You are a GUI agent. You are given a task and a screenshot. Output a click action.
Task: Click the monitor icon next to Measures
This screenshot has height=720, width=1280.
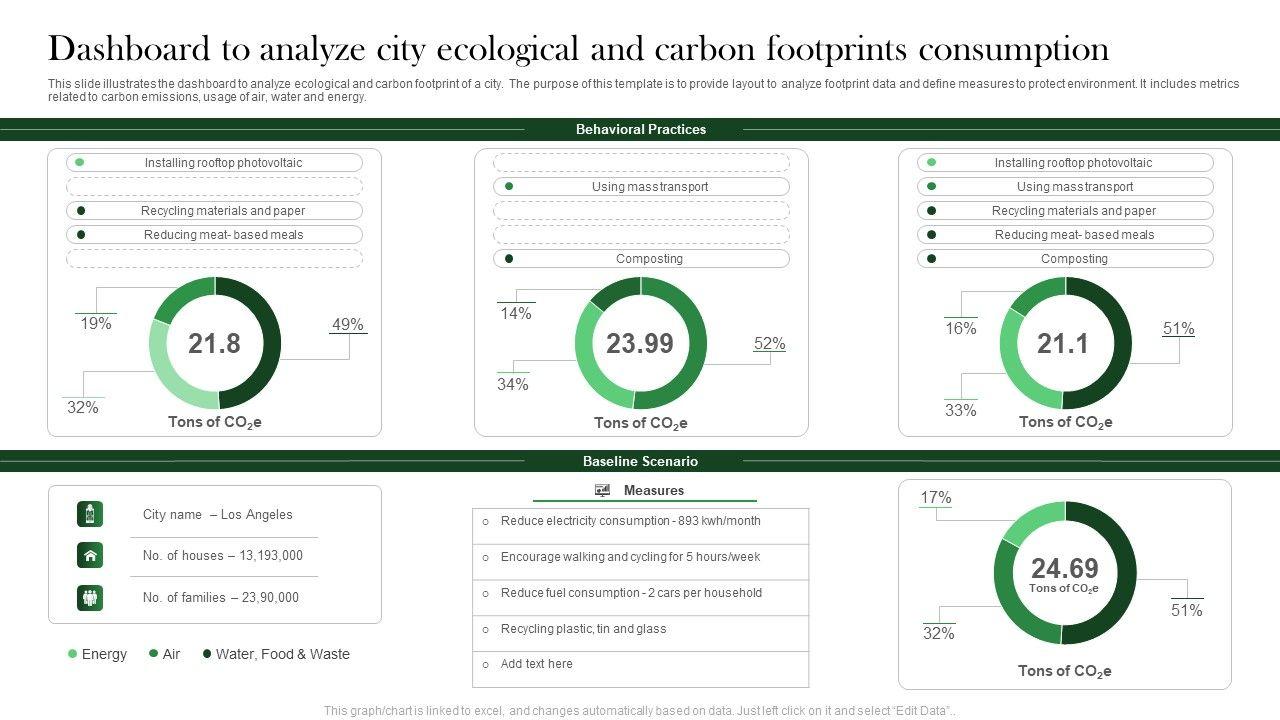coord(602,490)
